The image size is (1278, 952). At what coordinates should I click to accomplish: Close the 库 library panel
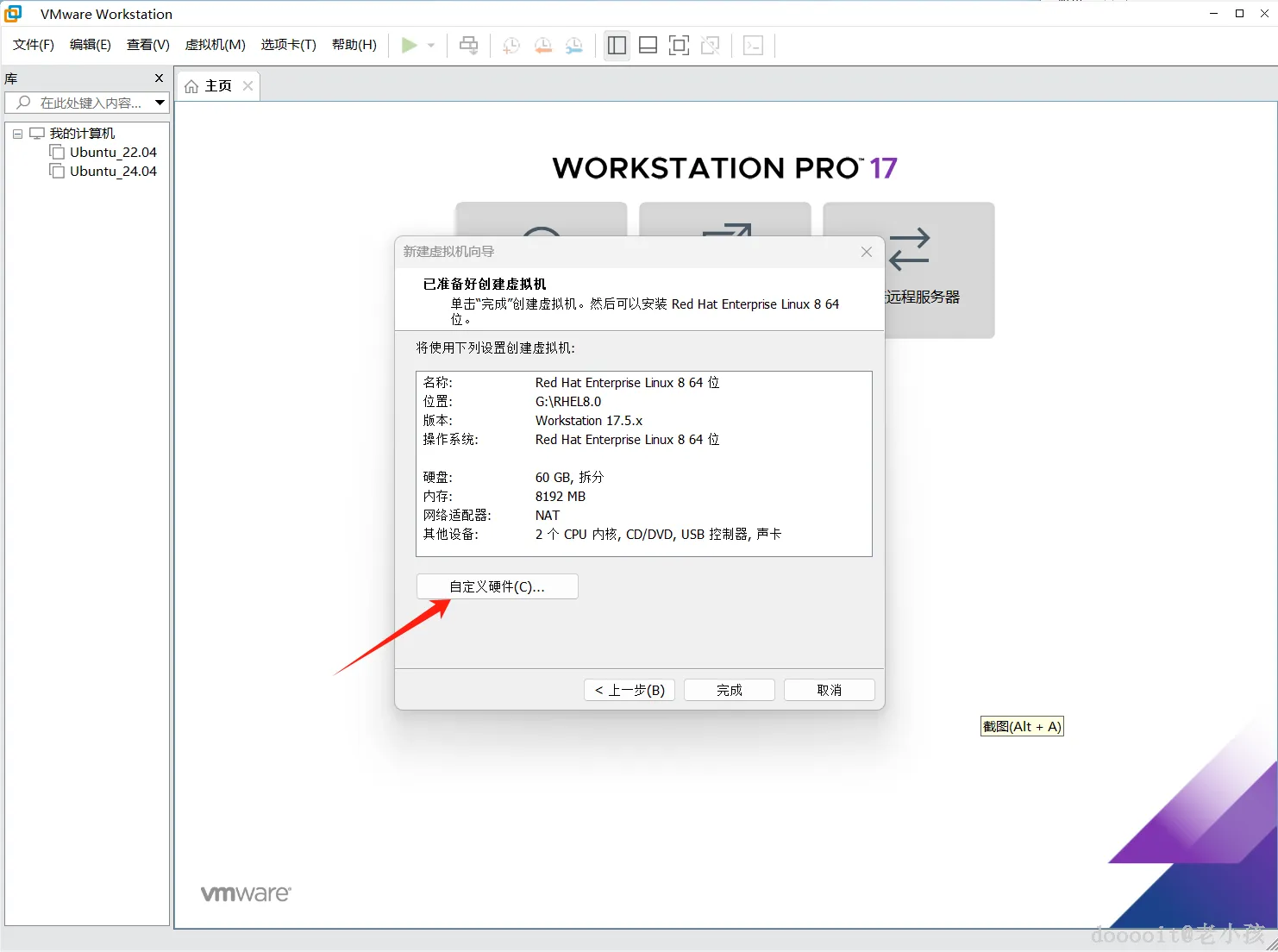click(159, 78)
